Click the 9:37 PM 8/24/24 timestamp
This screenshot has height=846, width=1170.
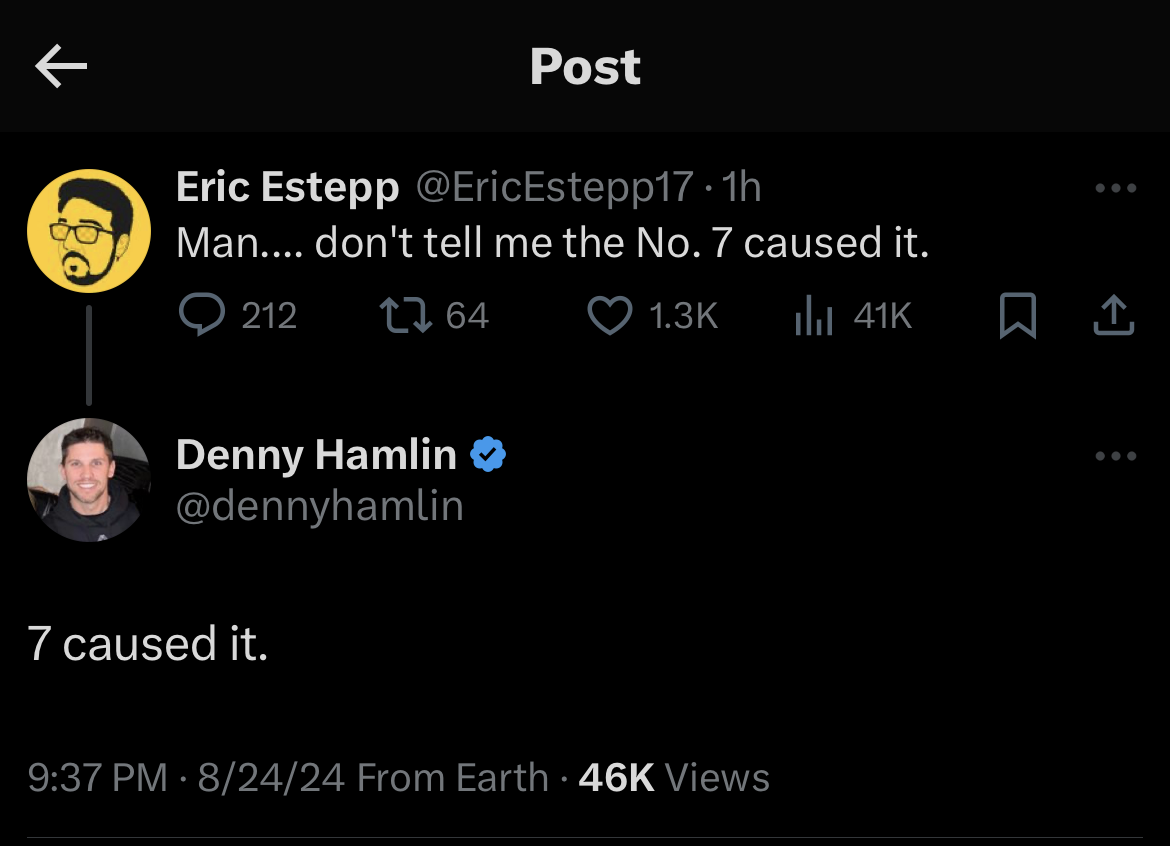[190, 777]
